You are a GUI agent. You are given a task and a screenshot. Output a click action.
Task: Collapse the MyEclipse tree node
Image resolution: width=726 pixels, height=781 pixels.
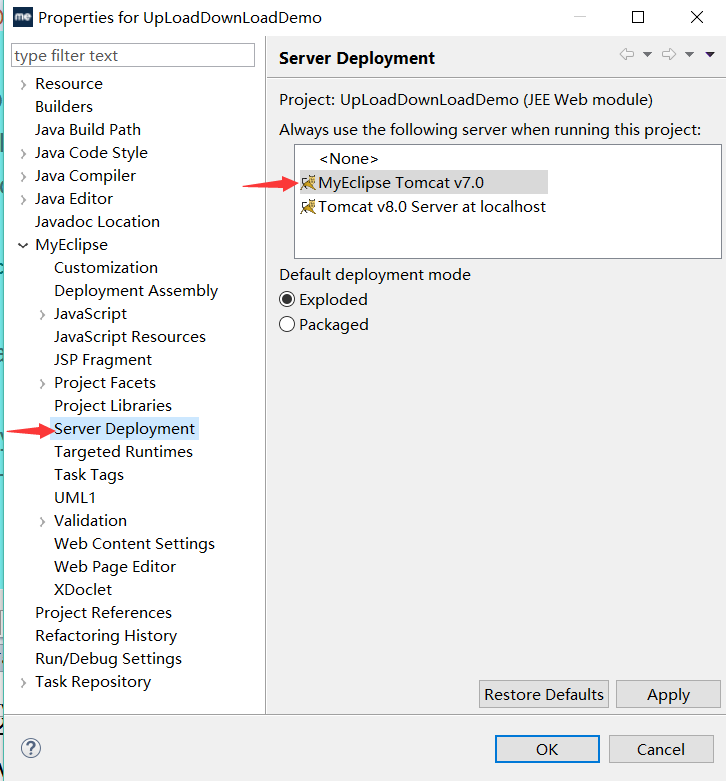click(x=23, y=245)
